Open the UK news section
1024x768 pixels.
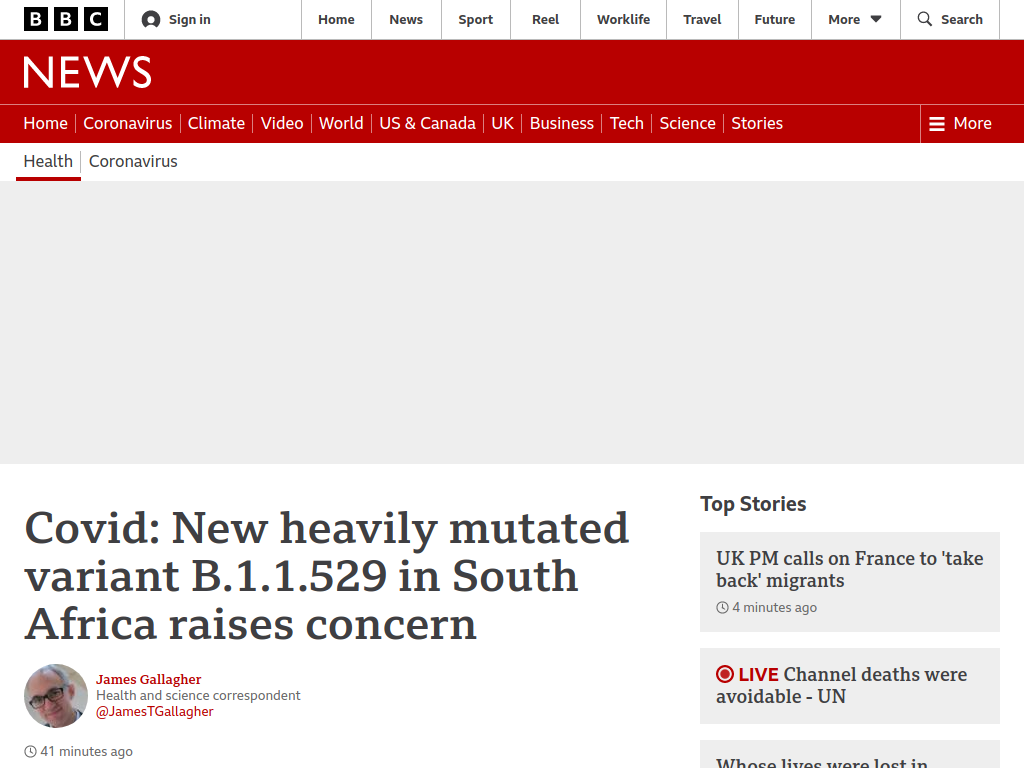(503, 123)
